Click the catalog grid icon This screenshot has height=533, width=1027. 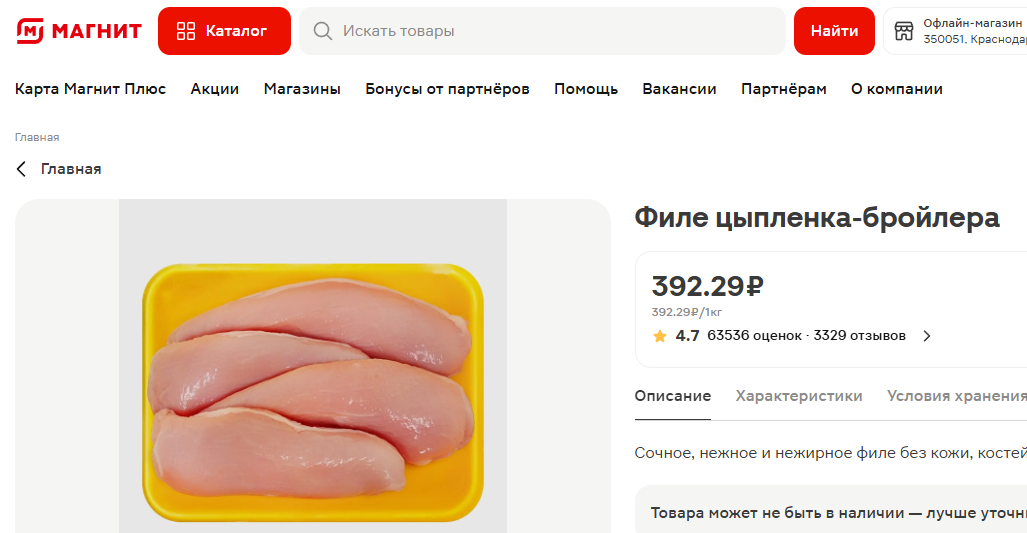[x=186, y=31]
